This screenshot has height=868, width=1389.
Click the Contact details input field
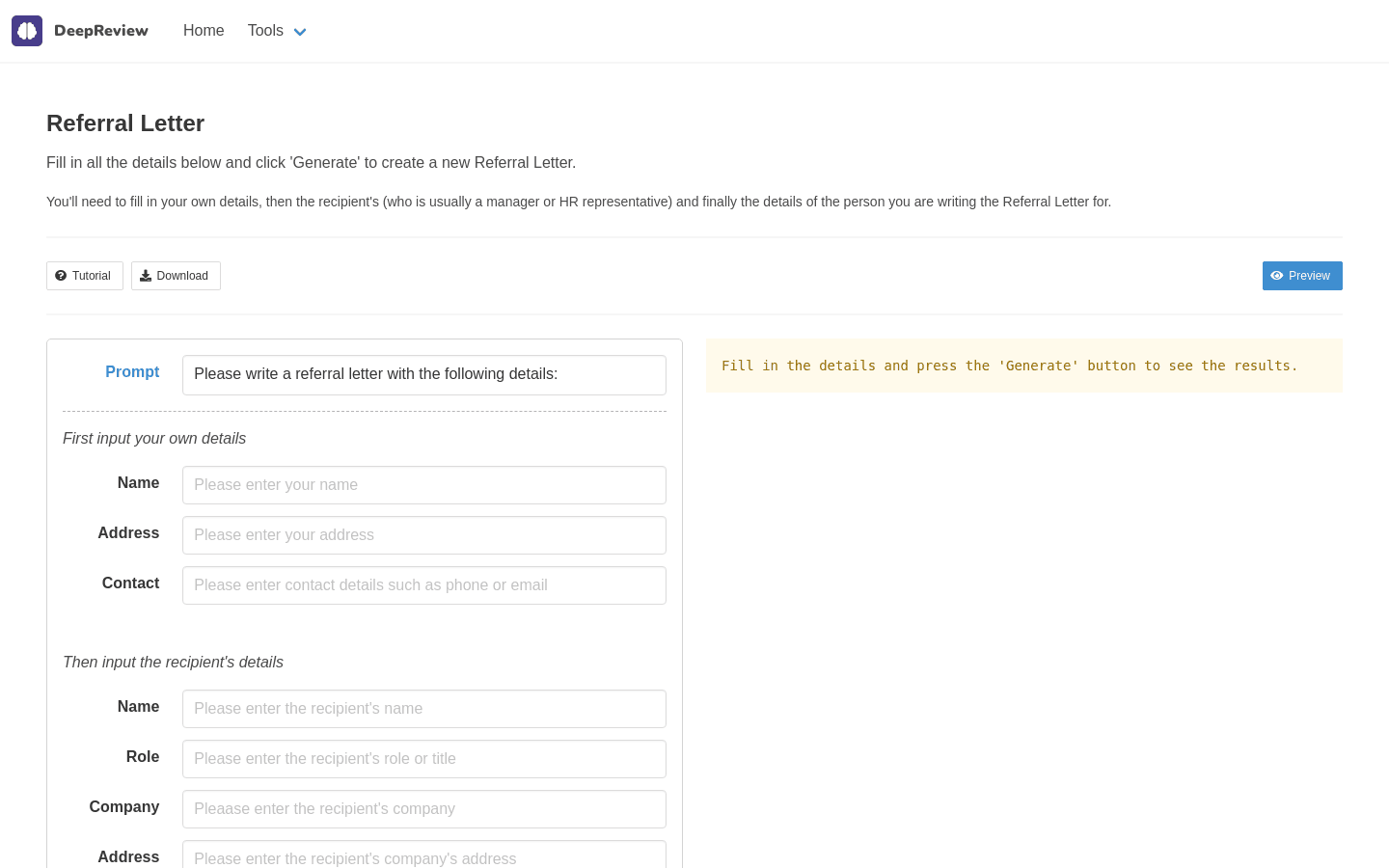424,585
